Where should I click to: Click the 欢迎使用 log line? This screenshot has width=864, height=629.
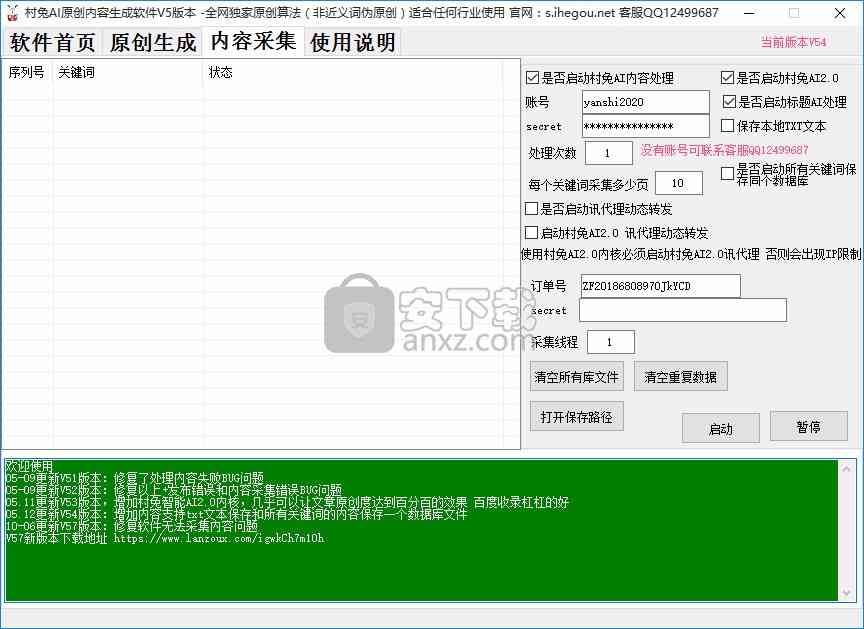click(x=29, y=466)
